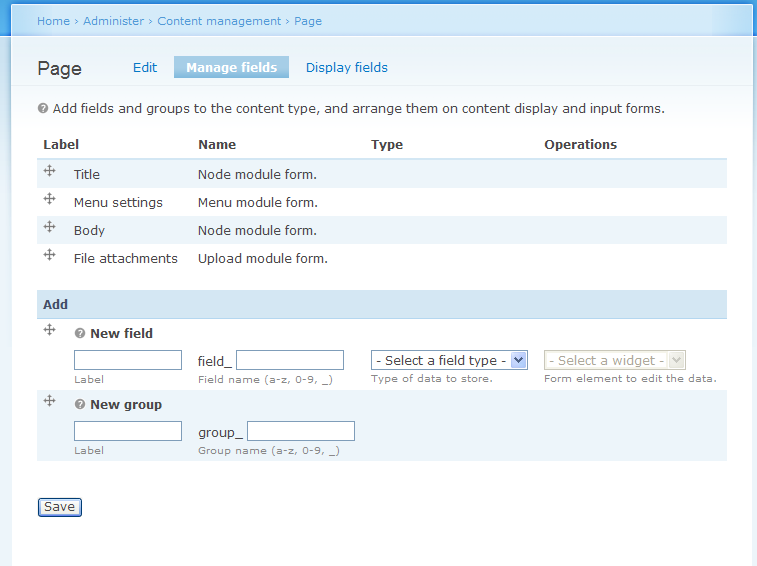Open the Select a widget dropdown
Screen dimensions: 757x566
tap(615, 360)
